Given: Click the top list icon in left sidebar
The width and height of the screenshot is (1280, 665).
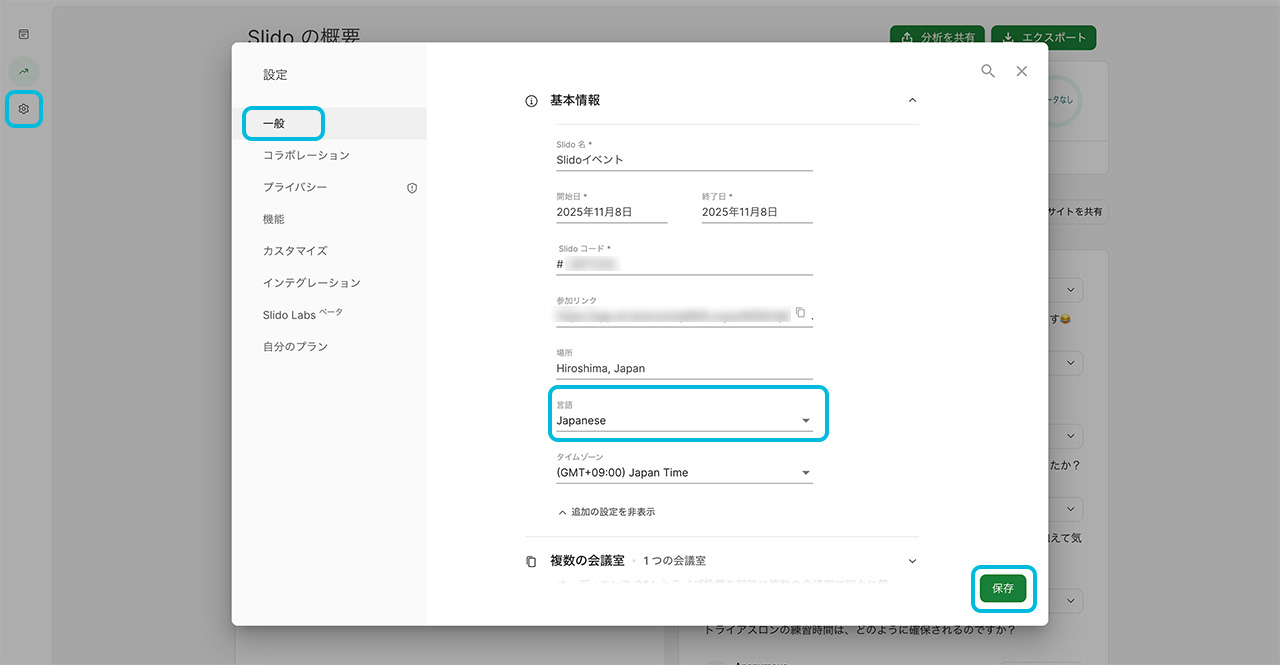Looking at the screenshot, I should [x=24, y=34].
